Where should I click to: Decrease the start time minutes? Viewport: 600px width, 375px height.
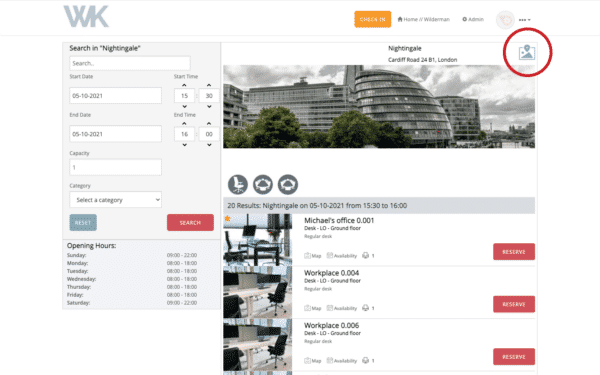coord(209,106)
